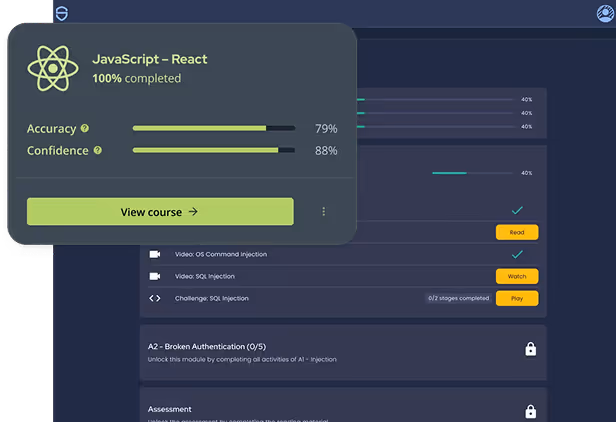Click Play for Challenge: SQL Injection

[x=517, y=298]
